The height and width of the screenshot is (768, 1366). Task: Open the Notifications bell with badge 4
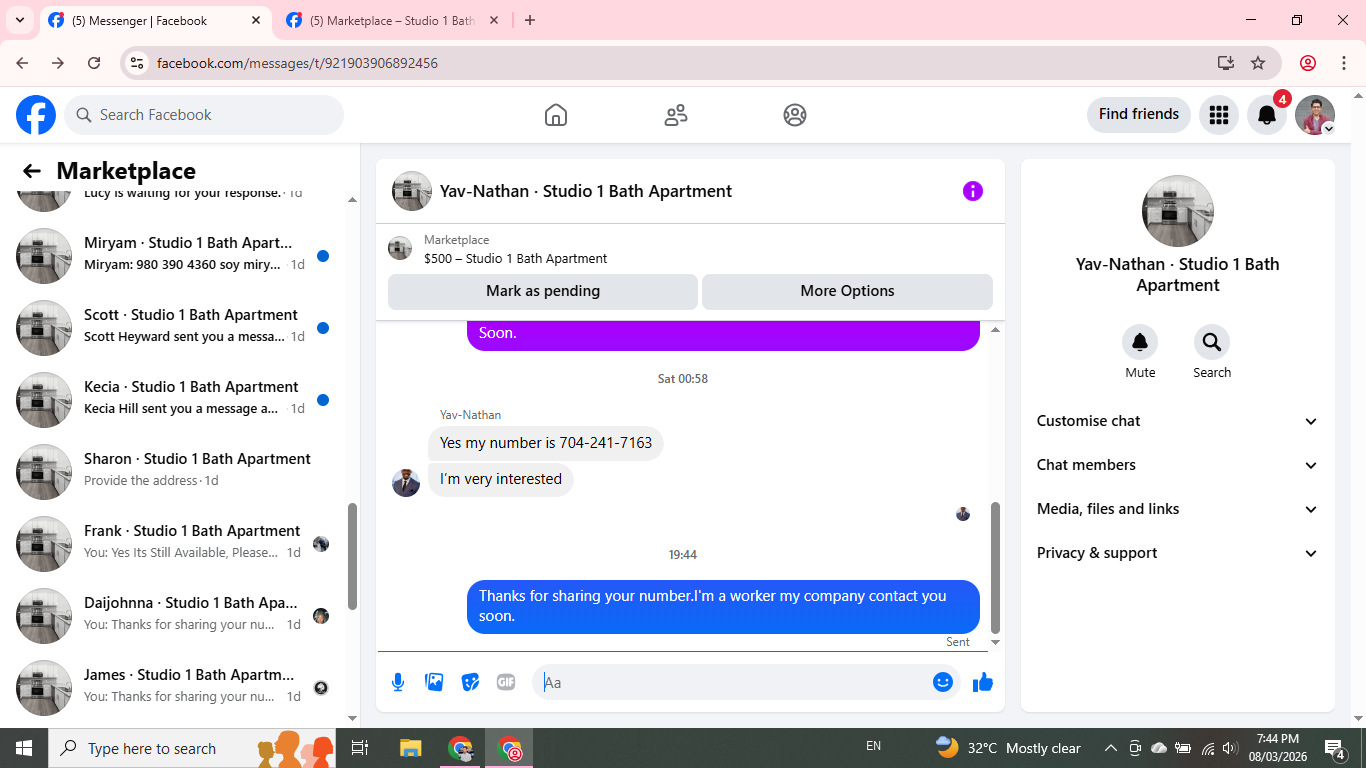[1267, 115]
